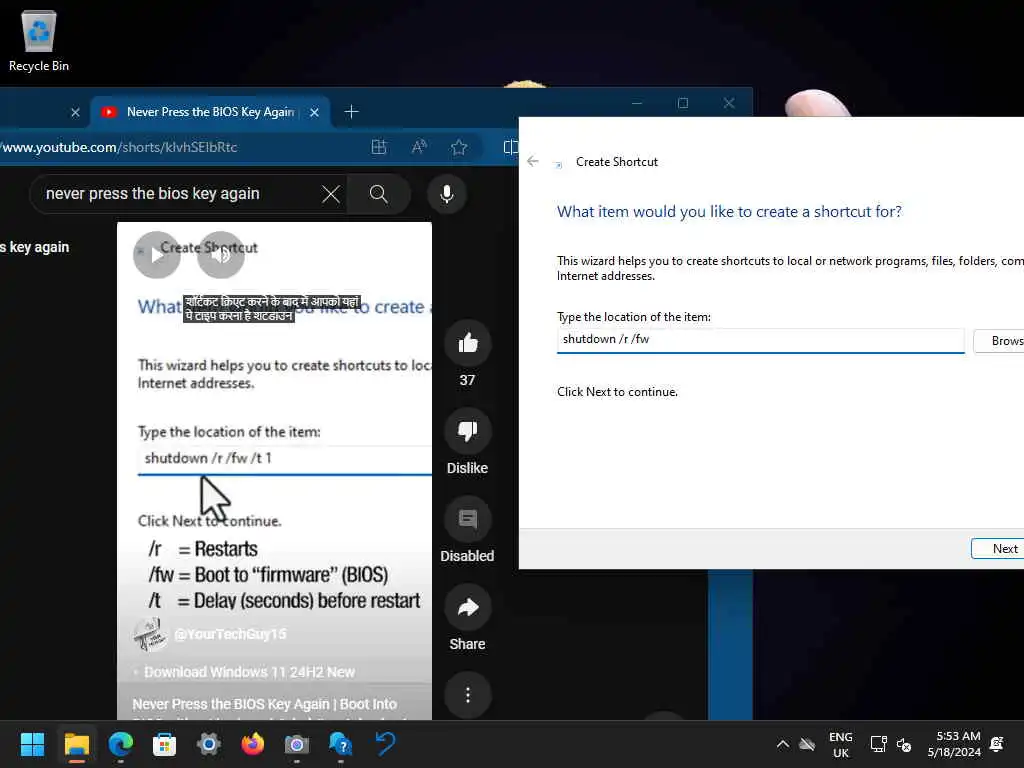Close the unnamed first browser tab

click(x=75, y=112)
